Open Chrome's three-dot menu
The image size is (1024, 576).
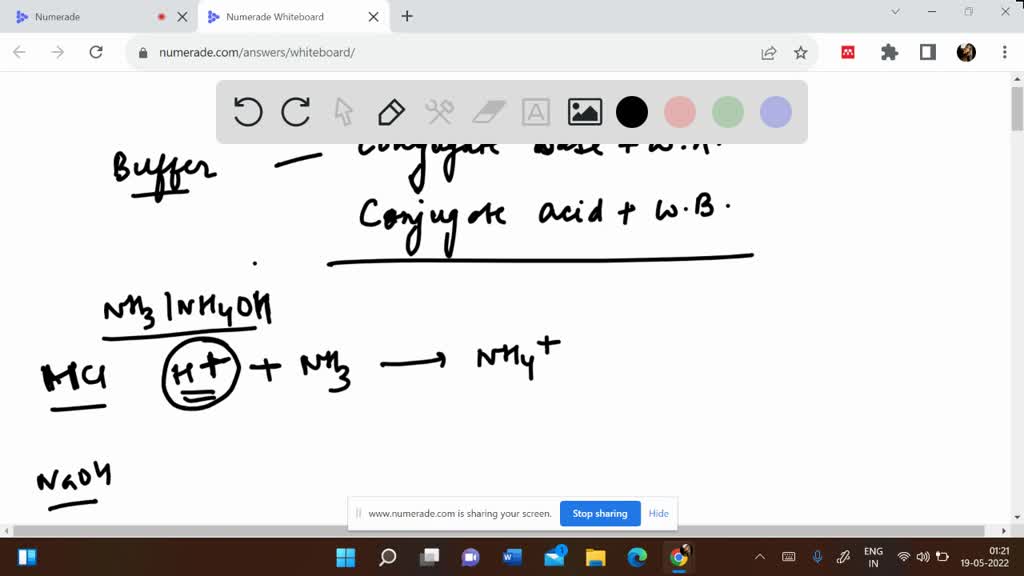click(x=1003, y=53)
